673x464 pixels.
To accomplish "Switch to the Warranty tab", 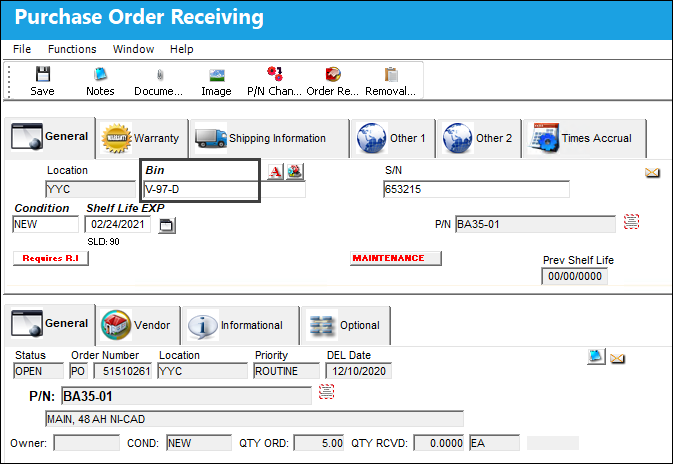I will tap(142, 138).
